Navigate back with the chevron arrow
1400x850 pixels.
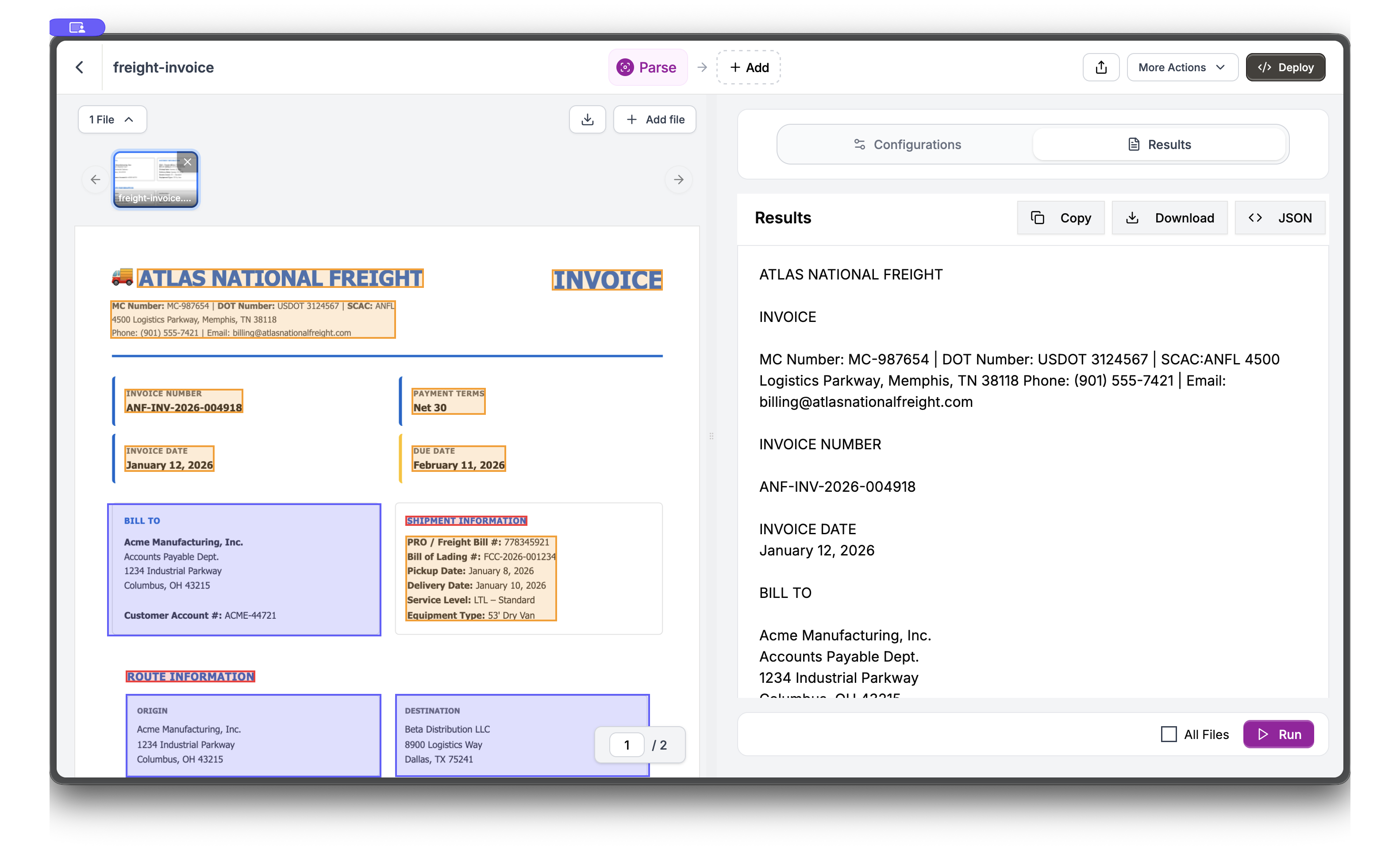pos(80,67)
